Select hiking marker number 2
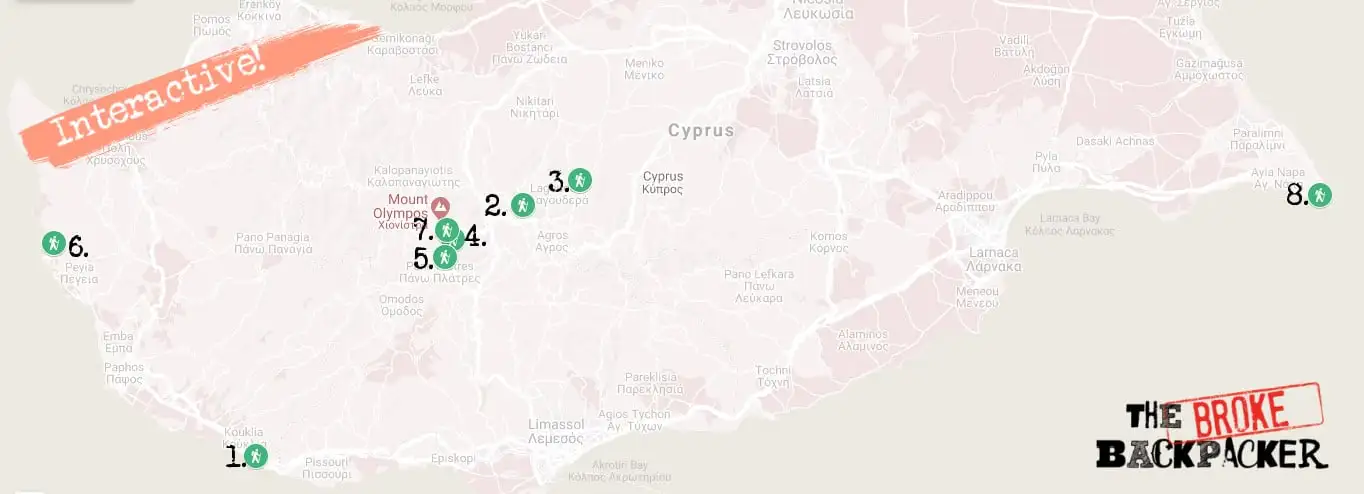Viewport: 1364px width, 494px height. pos(522,205)
